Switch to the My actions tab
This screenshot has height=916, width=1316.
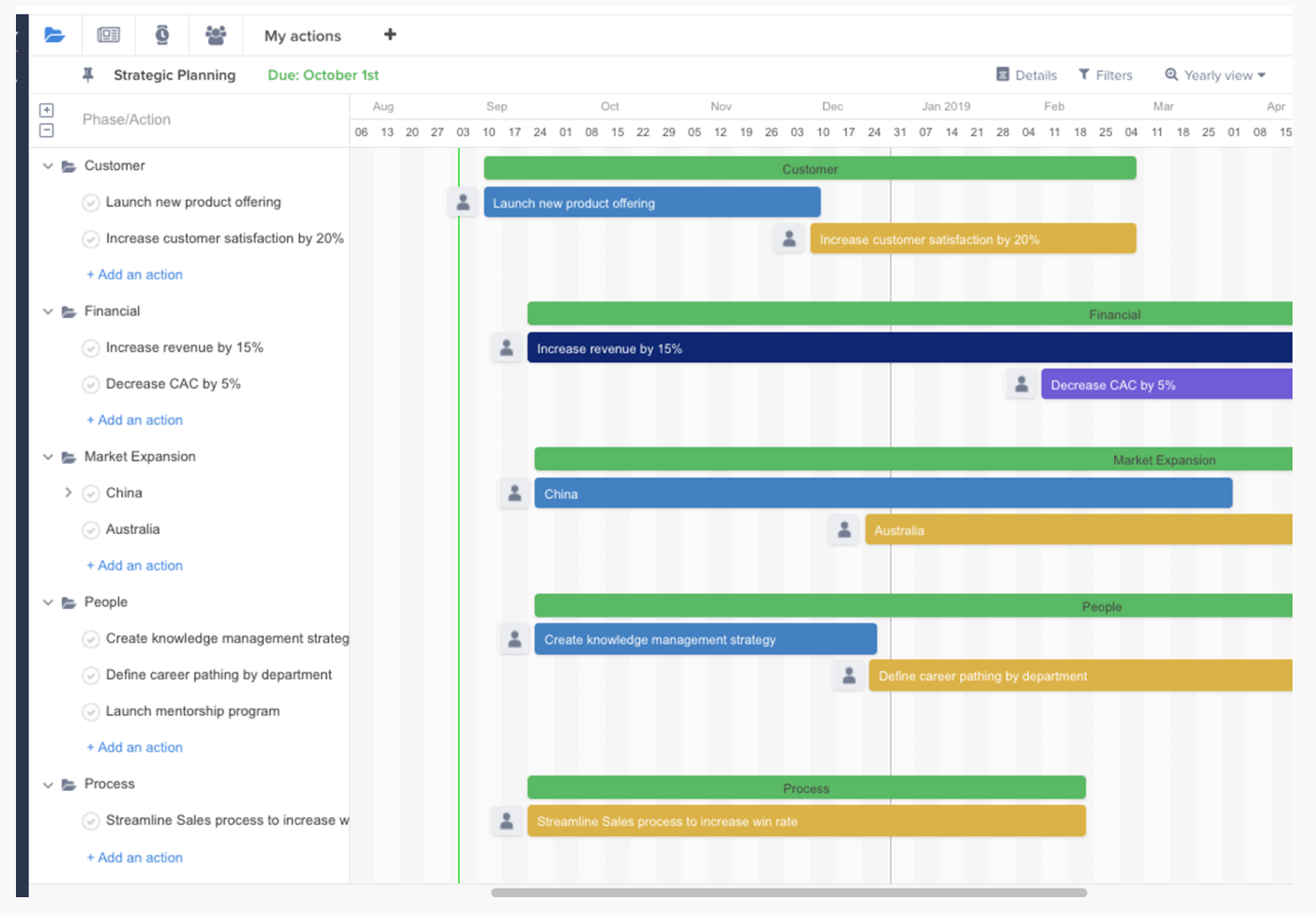click(302, 36)
